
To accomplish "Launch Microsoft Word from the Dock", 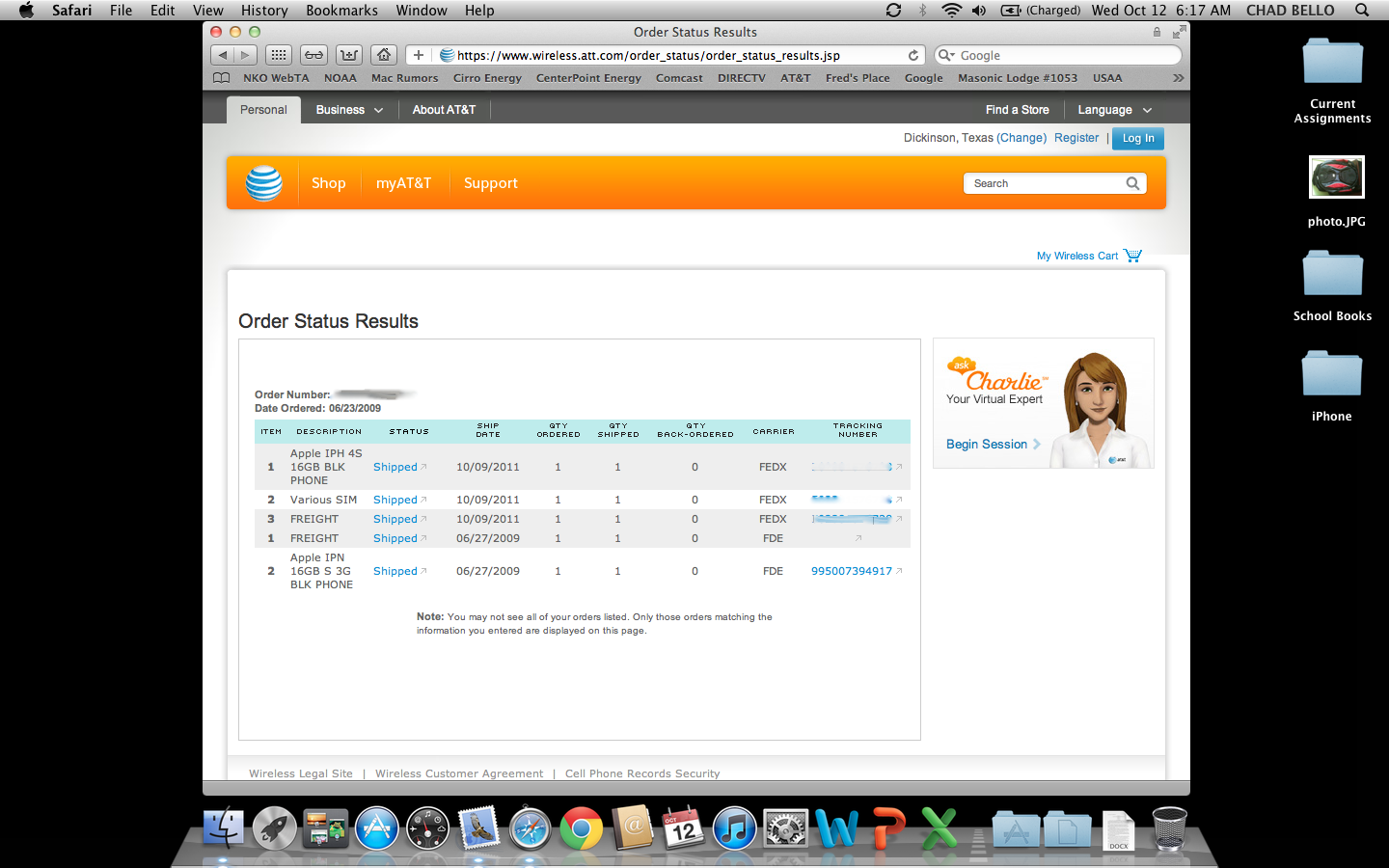I will [837, 828].
